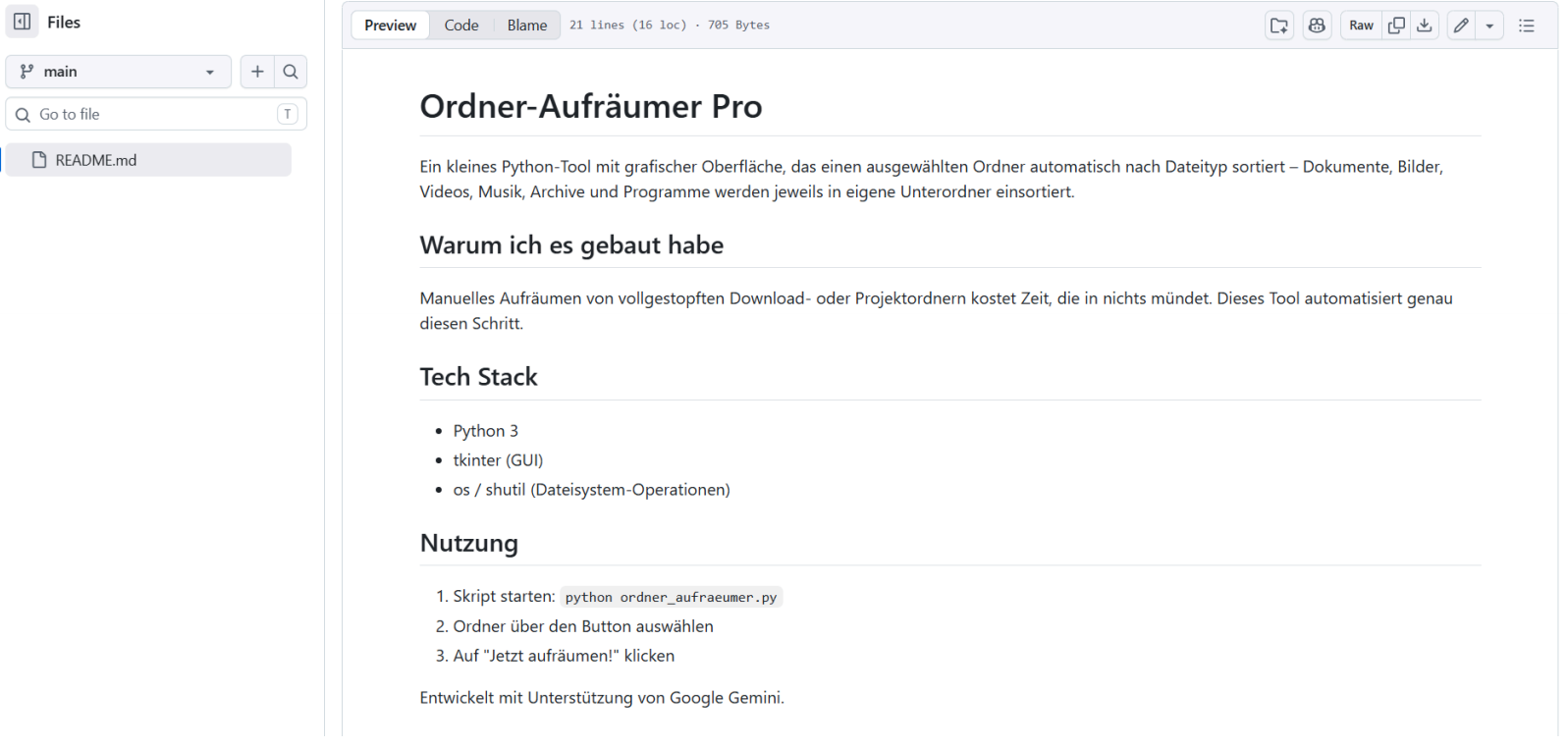Click the 'tkinter (GUI)' list item
This screenshot has height=748, width=1568.
(x=498, y=460)
